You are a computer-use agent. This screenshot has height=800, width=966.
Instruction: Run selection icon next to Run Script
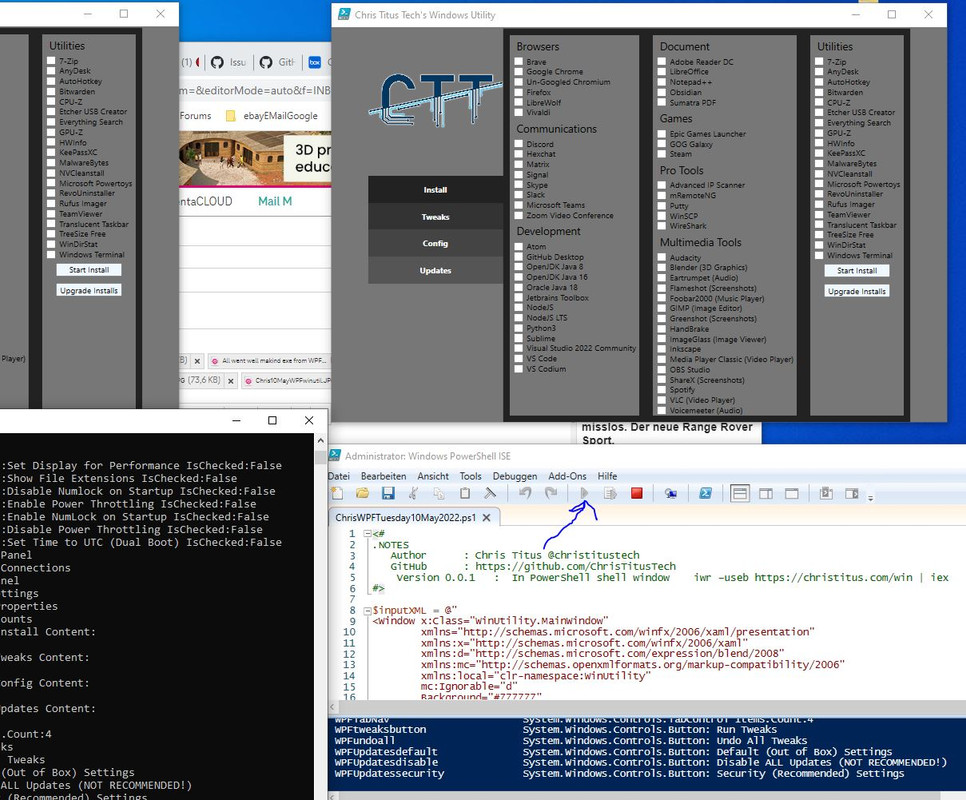click(611, 493)
